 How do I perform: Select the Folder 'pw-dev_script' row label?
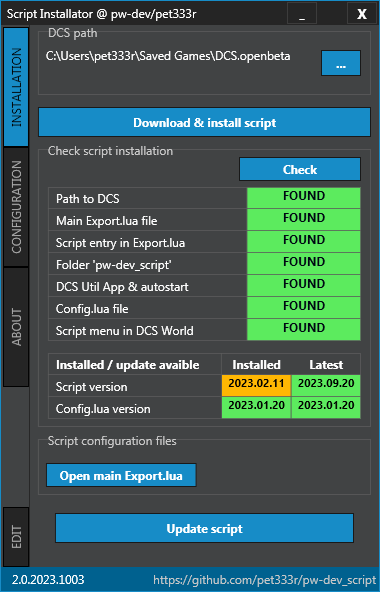[114, 264]
